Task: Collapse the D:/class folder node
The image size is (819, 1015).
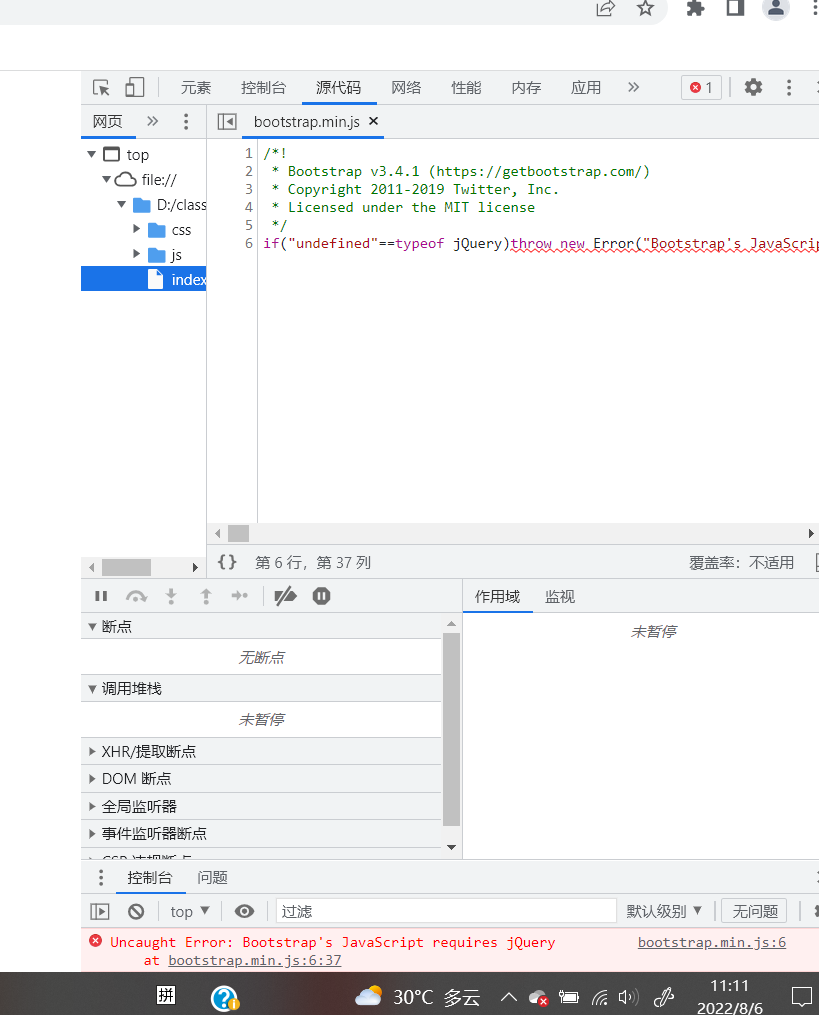Action: click(122, 205)
